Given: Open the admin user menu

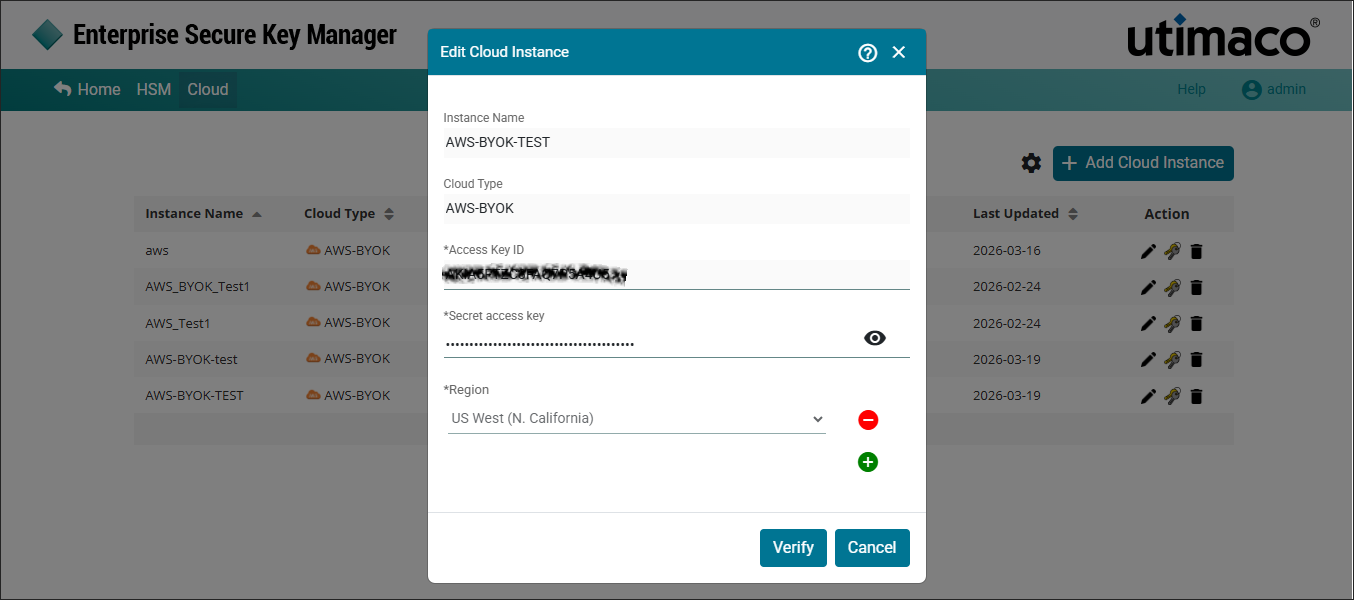Looking at the screenshot, I should [1274, 89].
